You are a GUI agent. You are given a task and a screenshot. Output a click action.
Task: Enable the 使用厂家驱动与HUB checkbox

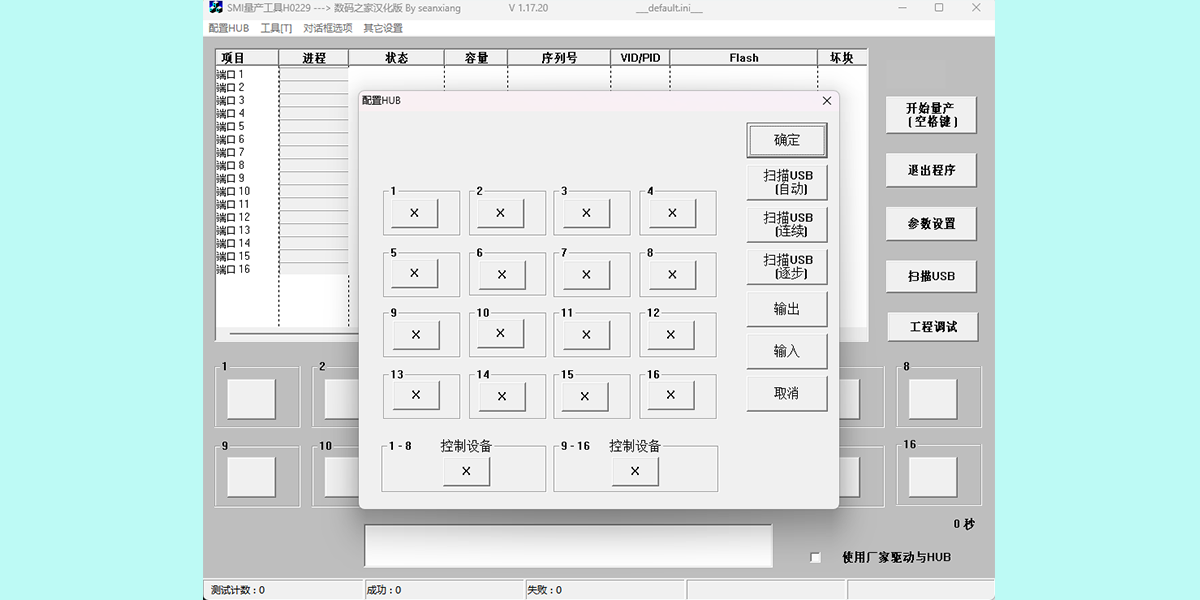[x=815, y=557]
